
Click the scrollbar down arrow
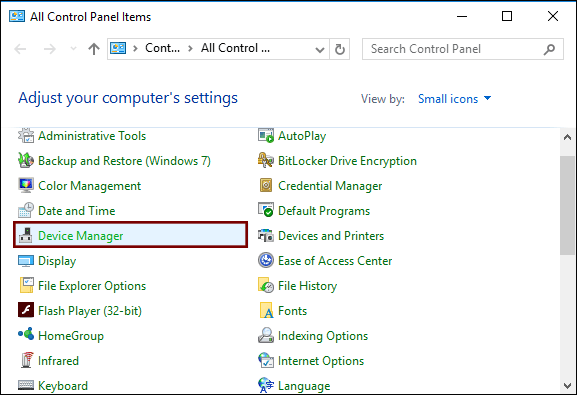pyautogui.click(x=567, y=385)
